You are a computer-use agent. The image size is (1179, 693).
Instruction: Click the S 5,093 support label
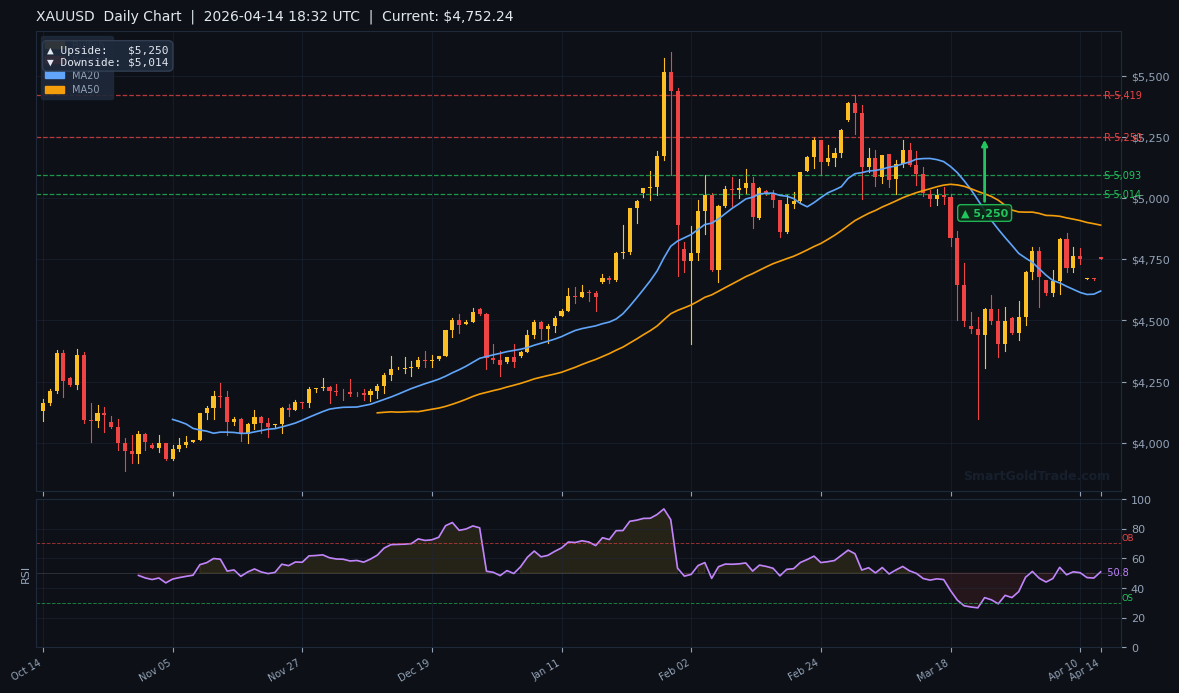click(1120, 176)
